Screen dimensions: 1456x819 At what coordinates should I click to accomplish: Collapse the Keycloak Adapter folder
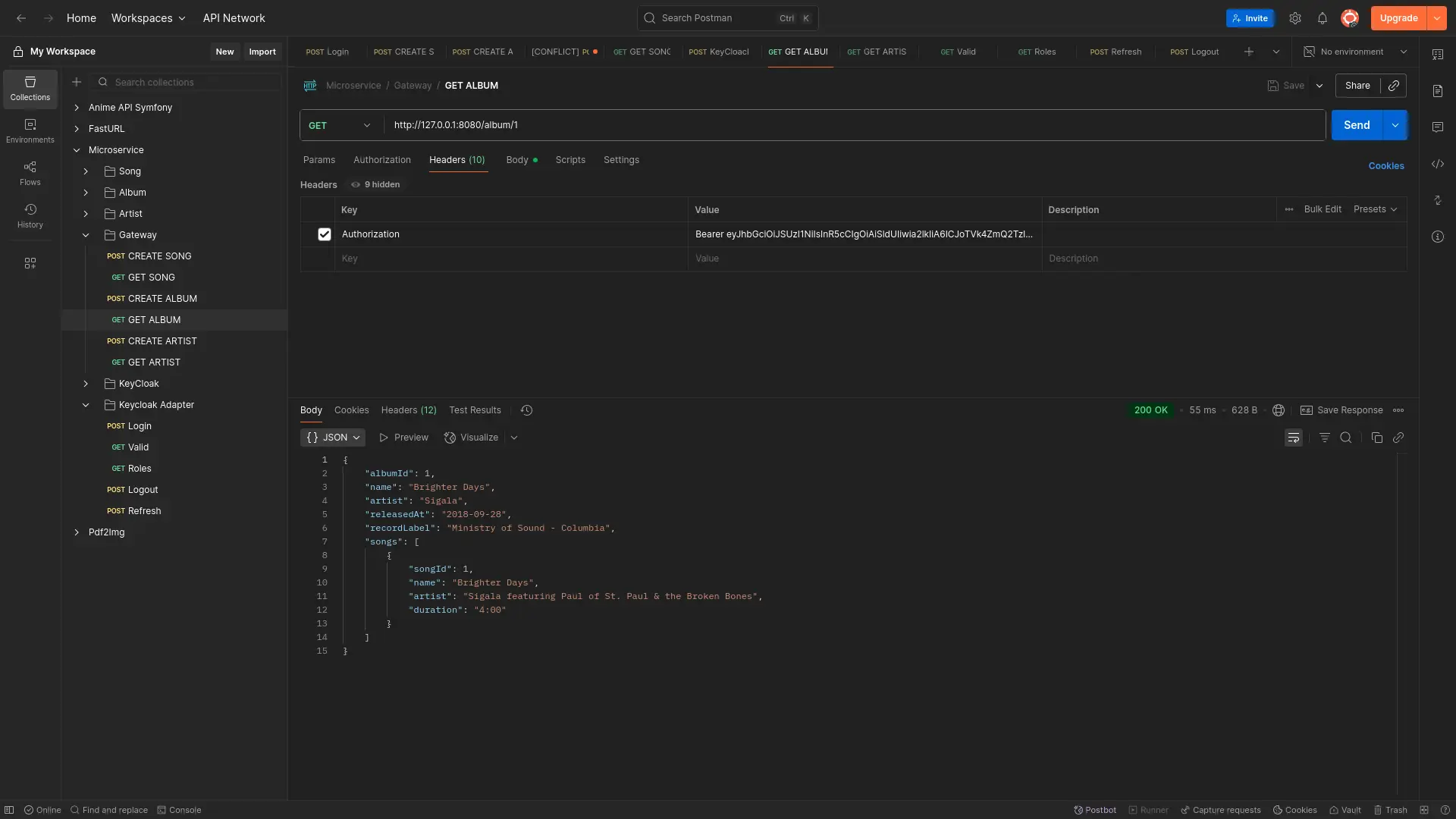point(86,405)
